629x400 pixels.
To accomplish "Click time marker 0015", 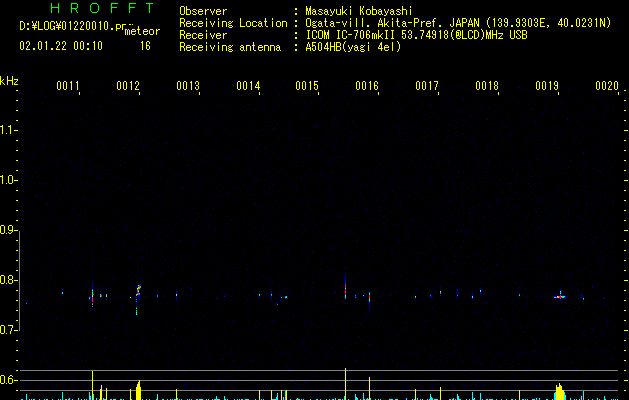I will click(x=307, y=86).
